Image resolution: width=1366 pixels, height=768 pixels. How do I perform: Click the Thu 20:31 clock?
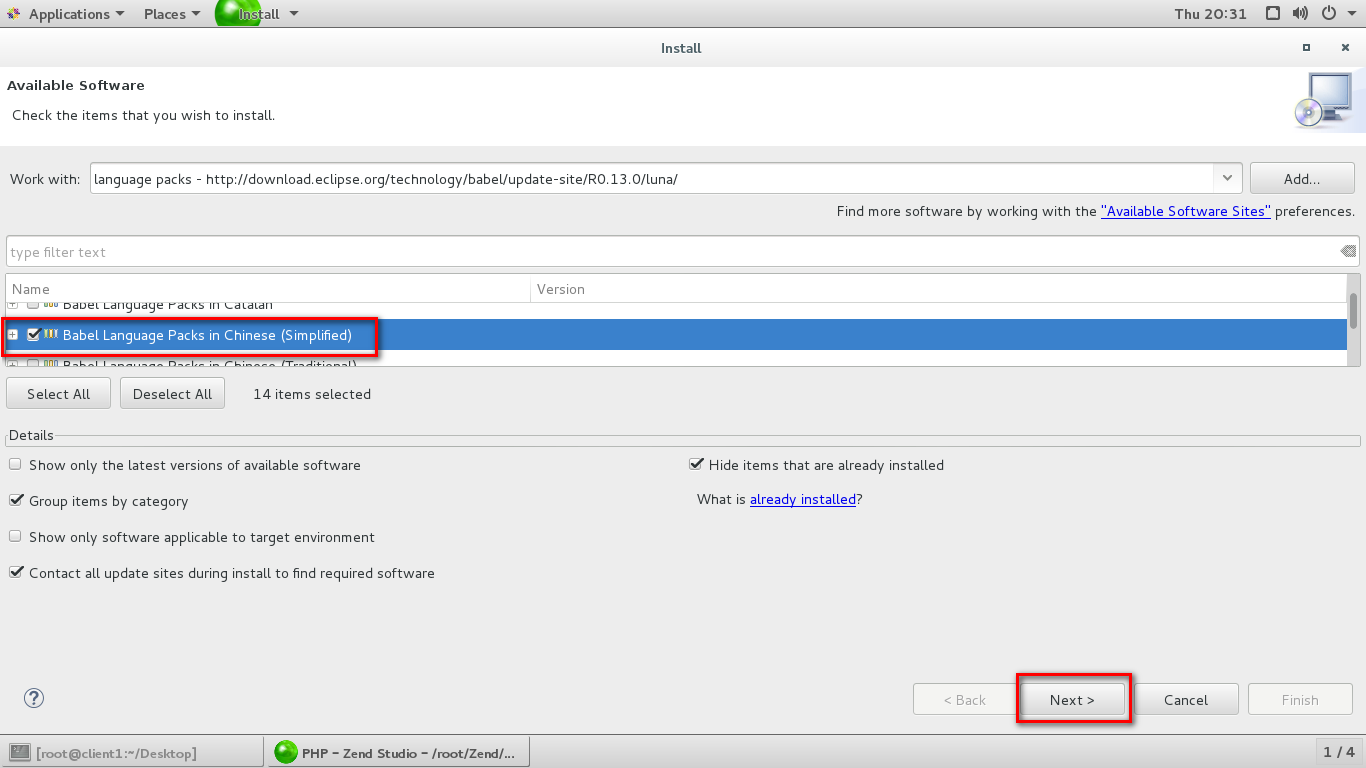[x=1210, y=14]
